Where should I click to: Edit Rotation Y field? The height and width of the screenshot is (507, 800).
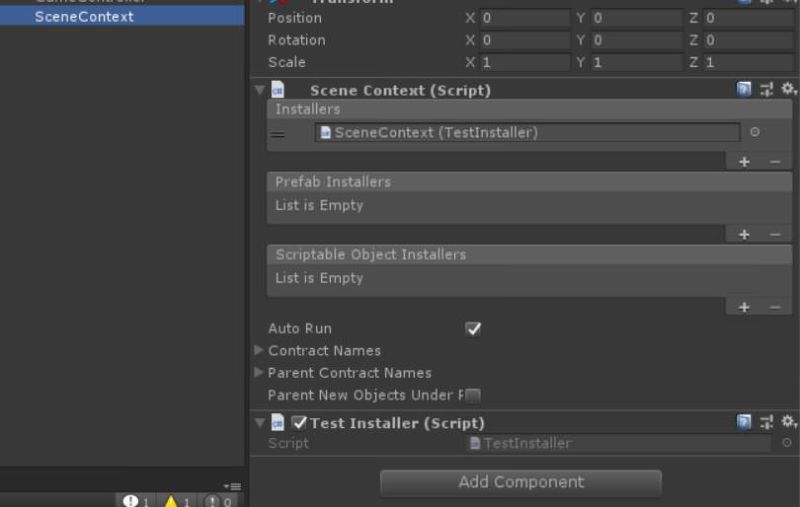coord(636,40)
